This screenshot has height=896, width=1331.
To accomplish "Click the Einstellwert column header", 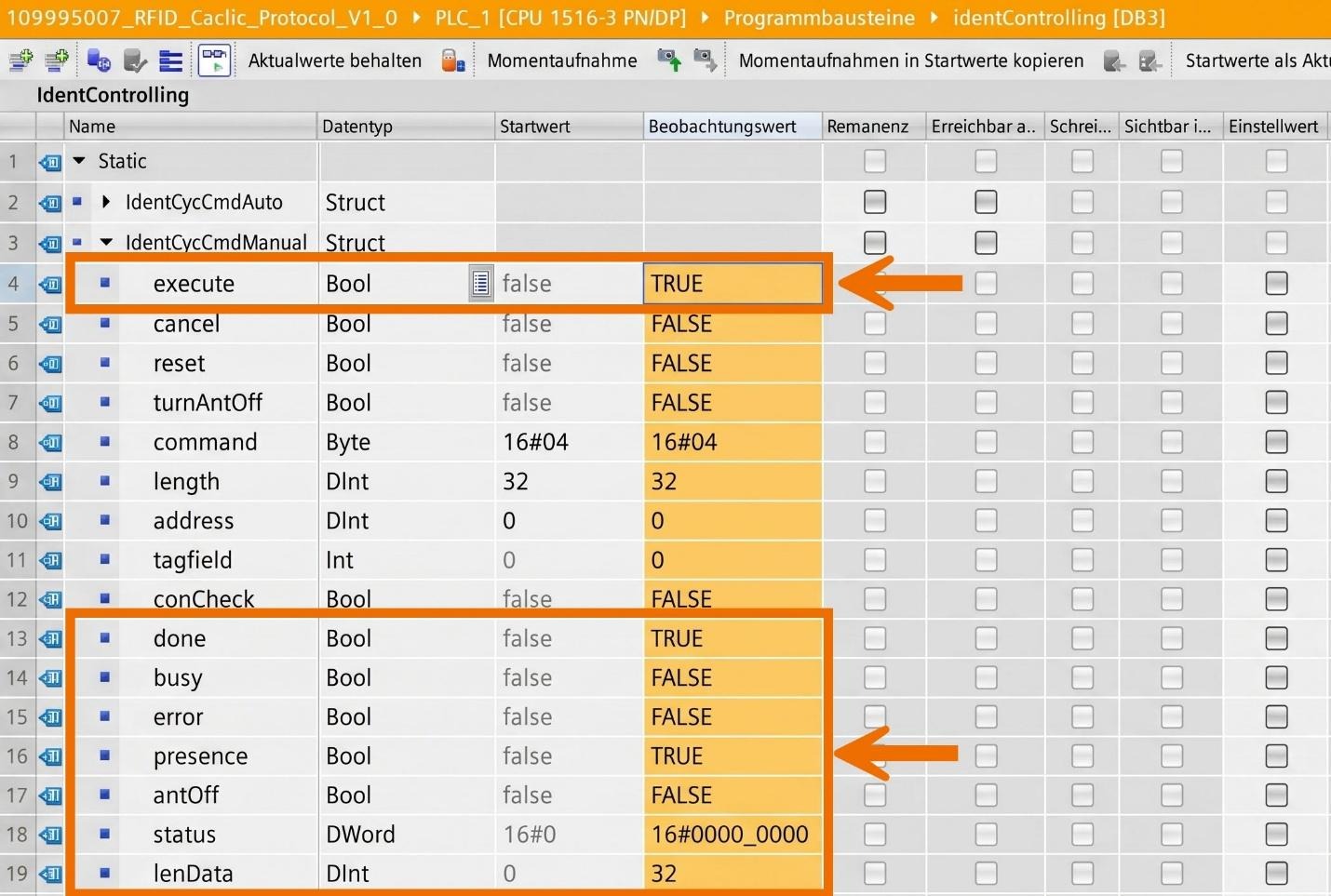I will click(1277, 127).
